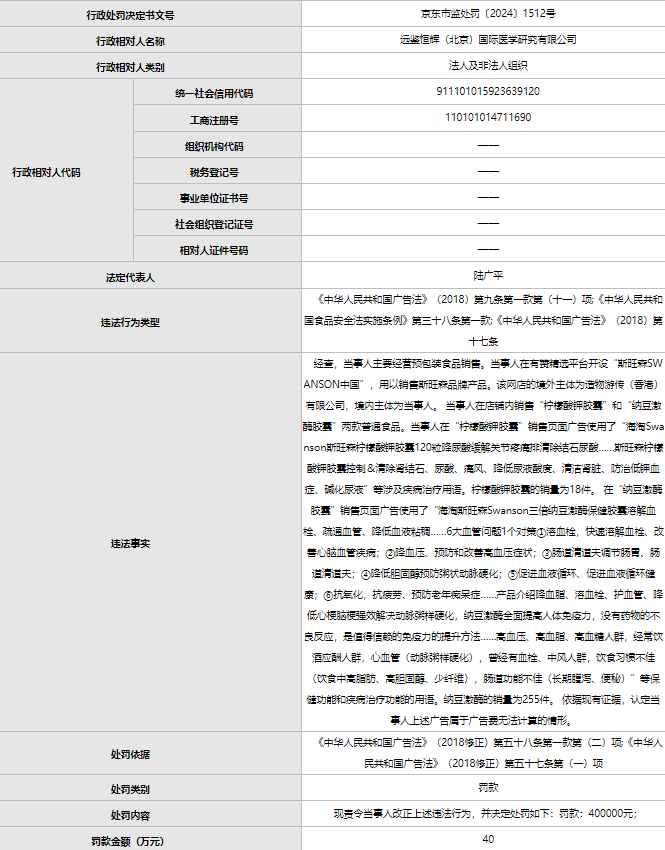Select the company name 远鉴恒辉（北京）国际医学研究有限公司

[x=487, y=40]
